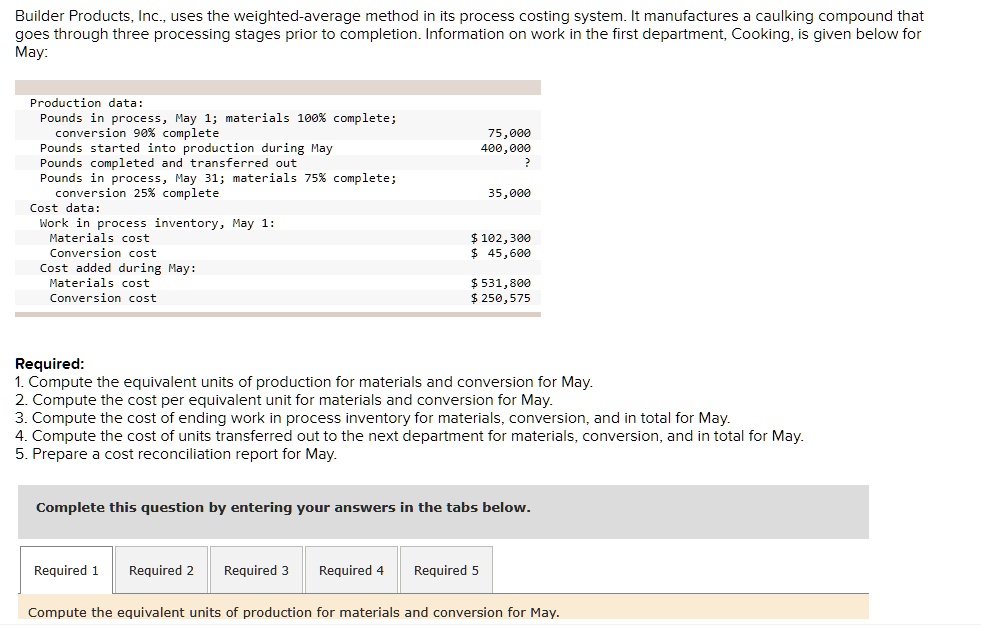The image size is (981, 628).
Task: Click the 'Production data:' heading
Action: tap(86, 103)
